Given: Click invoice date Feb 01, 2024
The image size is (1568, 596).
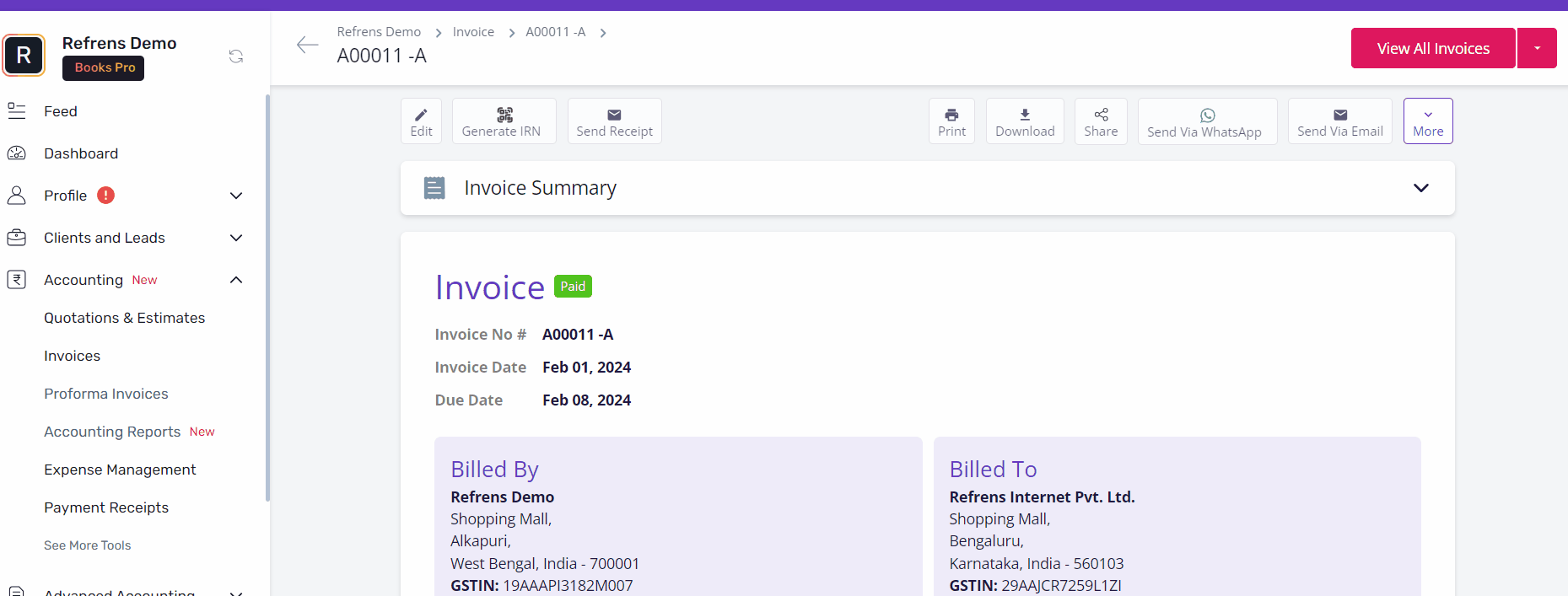Looking at the screenshot, I should pyautogui.click(x=586, y=368).
